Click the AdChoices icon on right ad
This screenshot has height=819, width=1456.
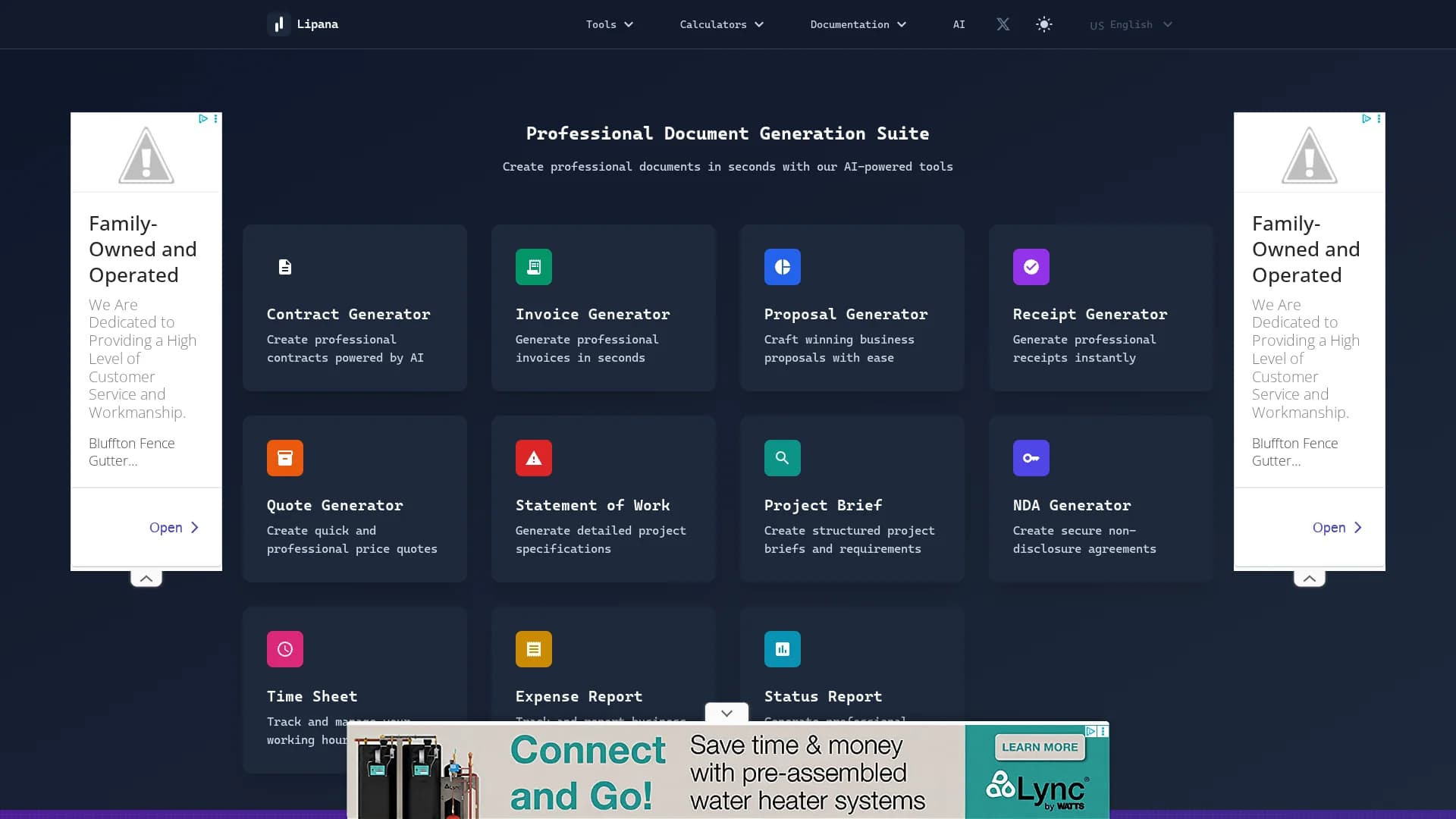point(1367,119)
